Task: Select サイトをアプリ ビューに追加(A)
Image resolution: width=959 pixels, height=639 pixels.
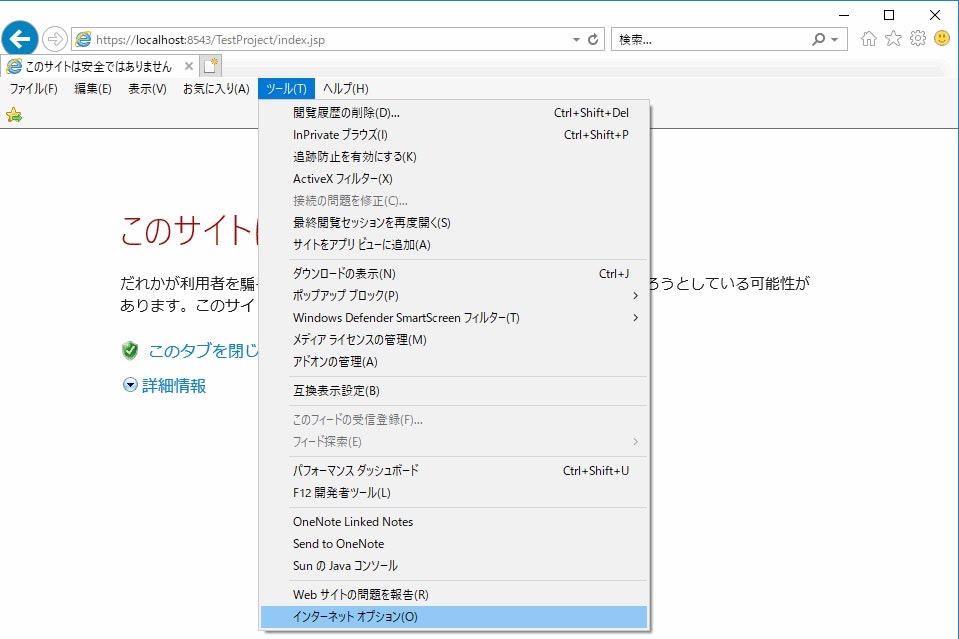Action: tap(454, 245)
